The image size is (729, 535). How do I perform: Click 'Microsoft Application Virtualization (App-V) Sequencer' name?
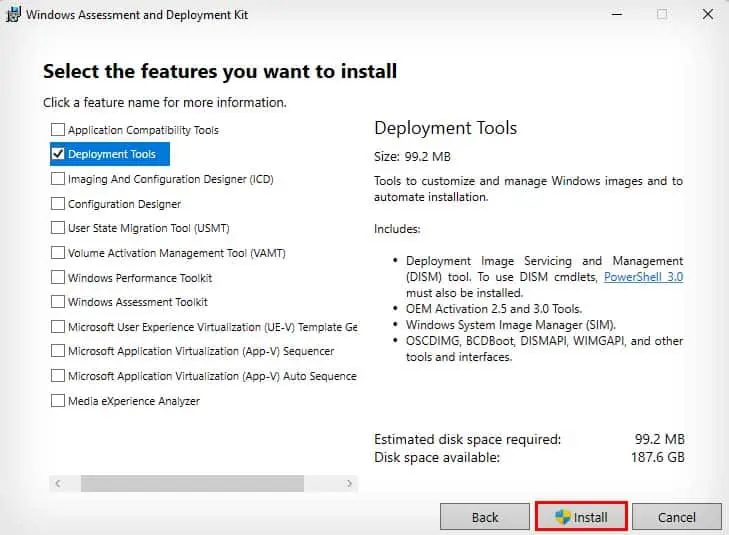pyautogui.click(x=201, y=351)
